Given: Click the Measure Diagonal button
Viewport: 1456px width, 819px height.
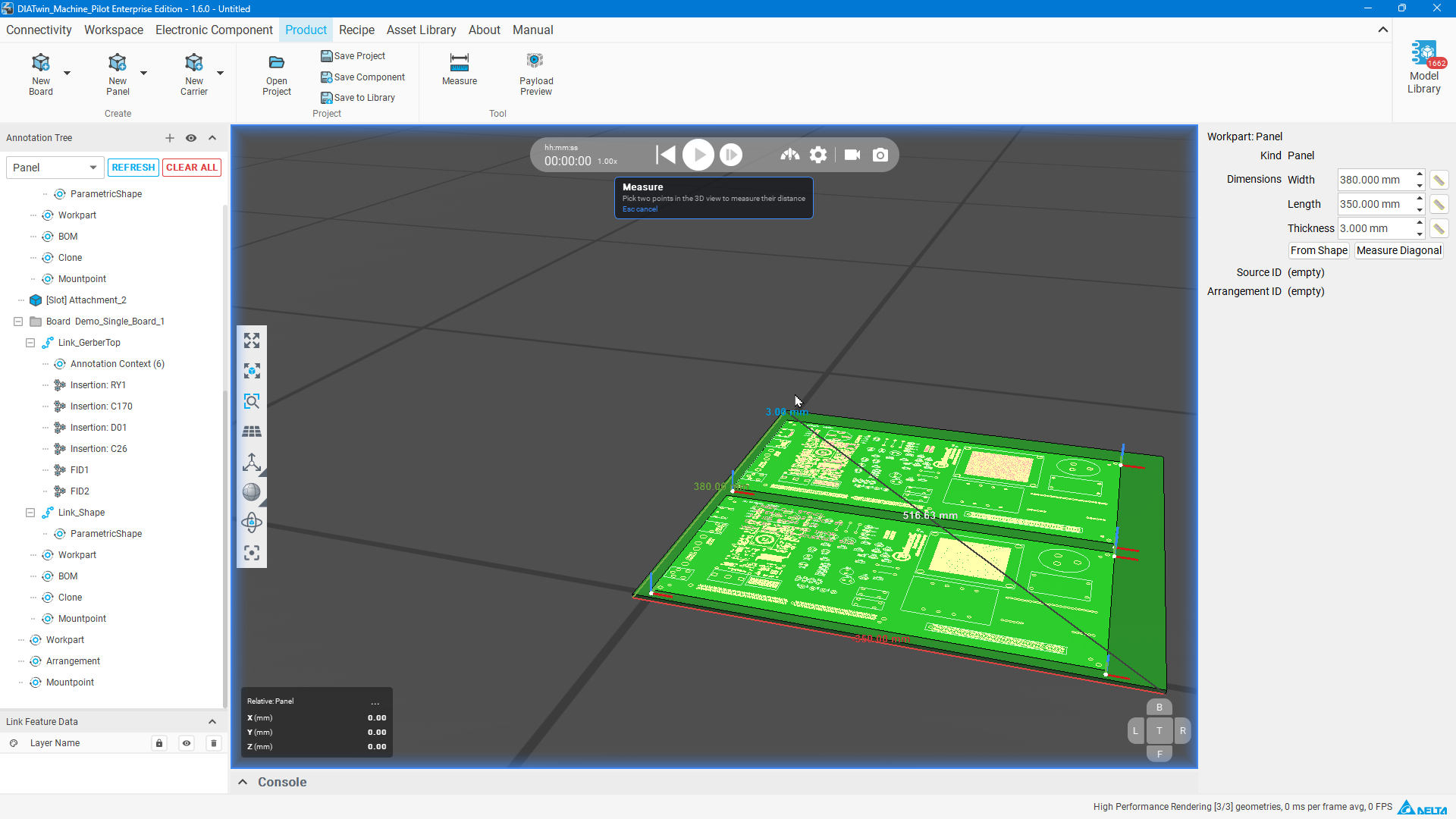Looking at the screenshot, I should (x=1398, y=250).
